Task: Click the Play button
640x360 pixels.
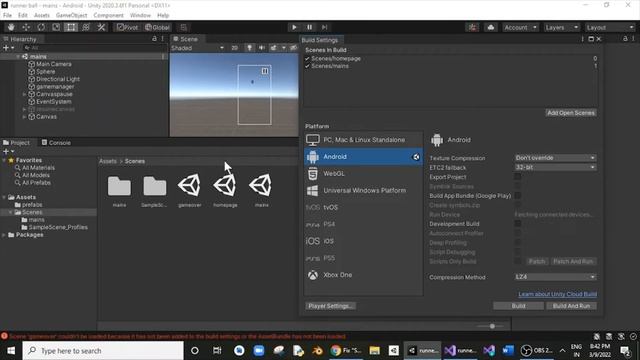Action: 294,27
